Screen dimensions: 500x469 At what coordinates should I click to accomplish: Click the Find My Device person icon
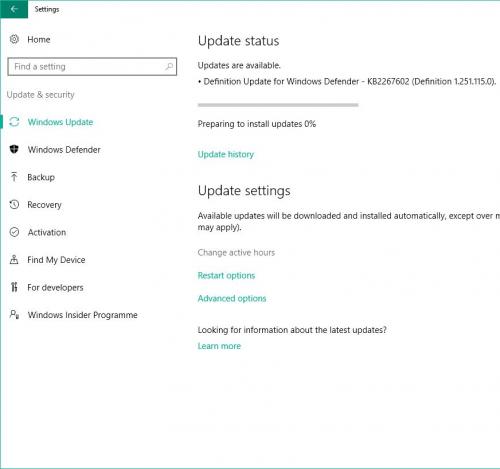tap(14, 259)
